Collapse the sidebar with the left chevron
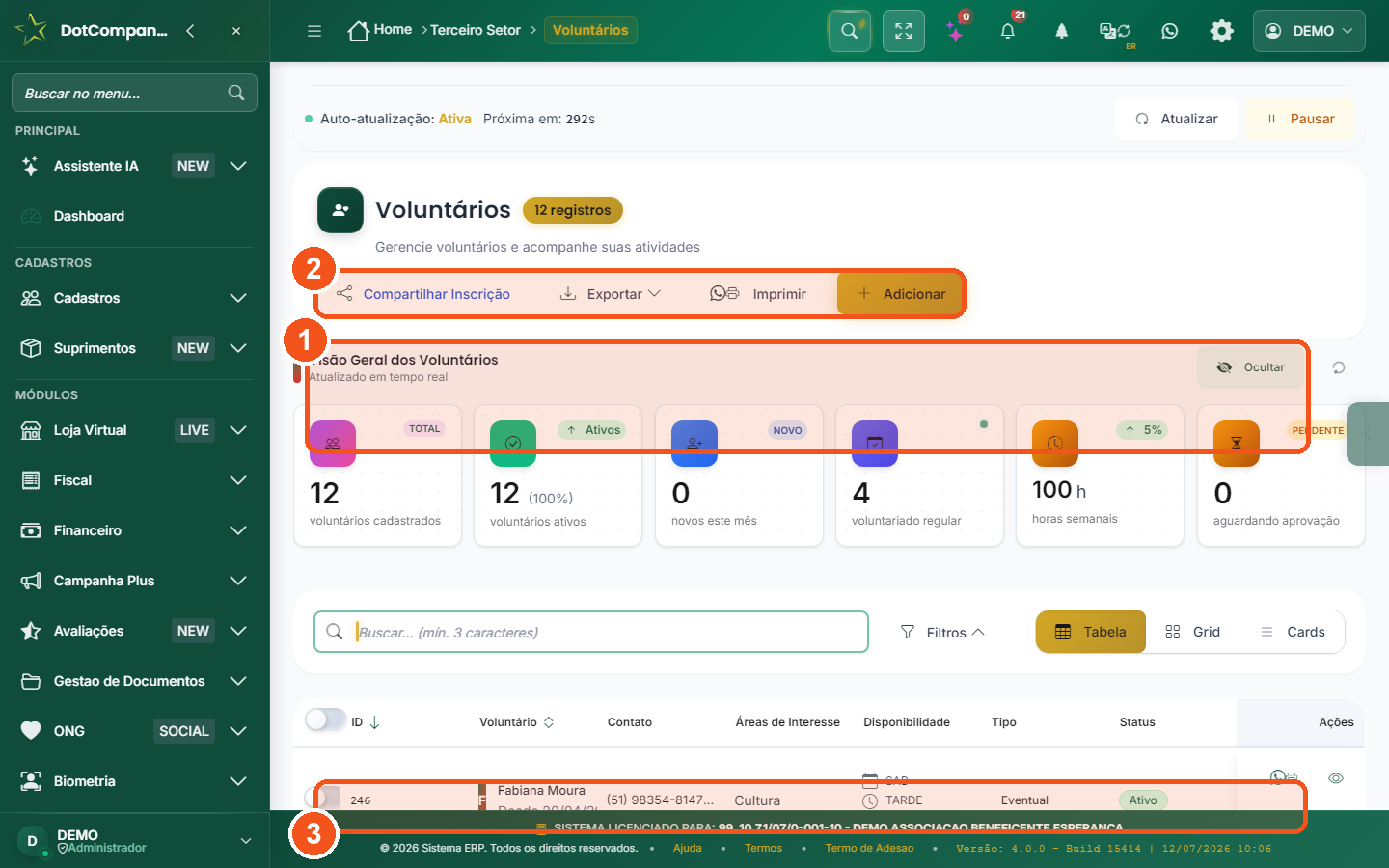 tap(190, 31)
